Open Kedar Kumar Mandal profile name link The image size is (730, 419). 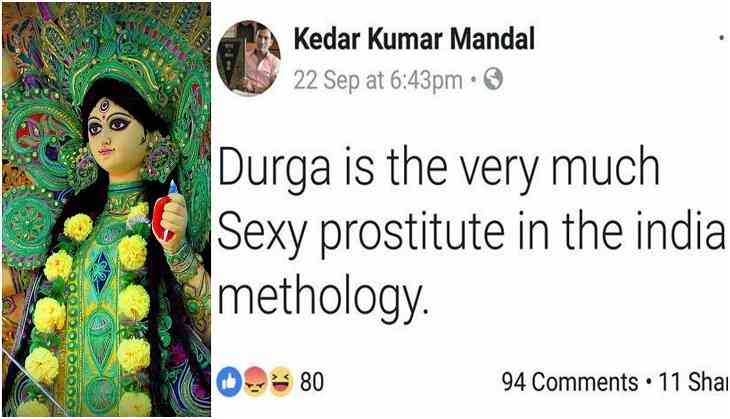414,39
